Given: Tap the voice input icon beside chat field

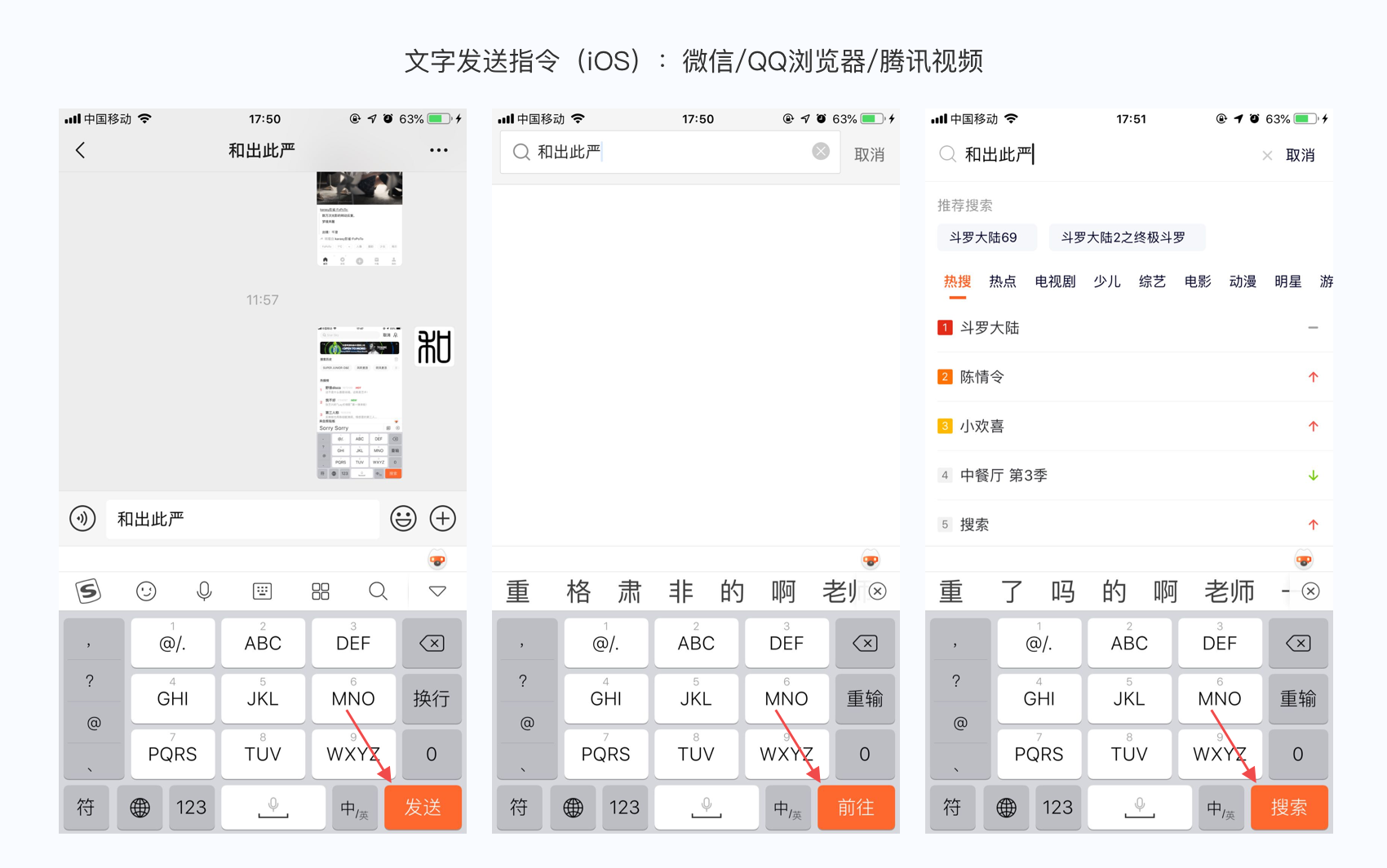Looking at the screenshot, I should [82, 518].
